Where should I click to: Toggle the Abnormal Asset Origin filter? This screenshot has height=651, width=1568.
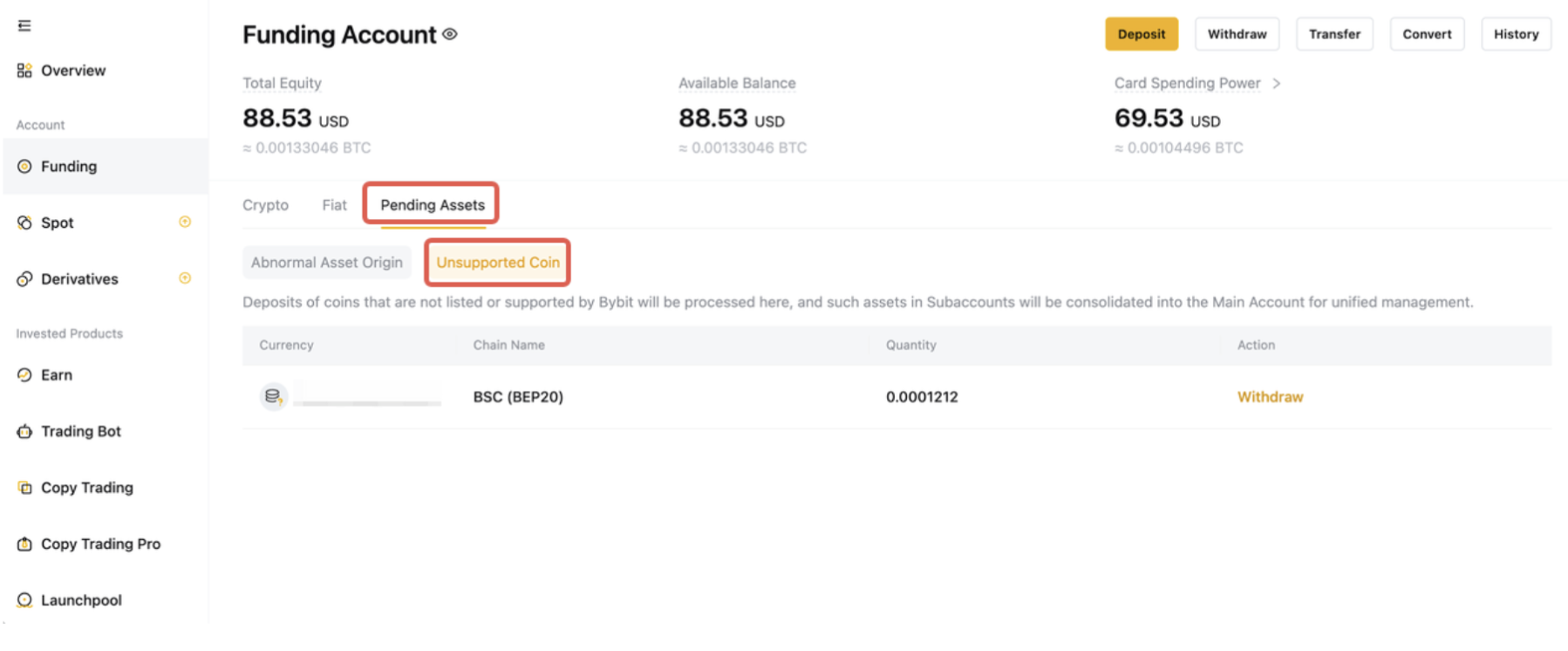click(327, 263)
